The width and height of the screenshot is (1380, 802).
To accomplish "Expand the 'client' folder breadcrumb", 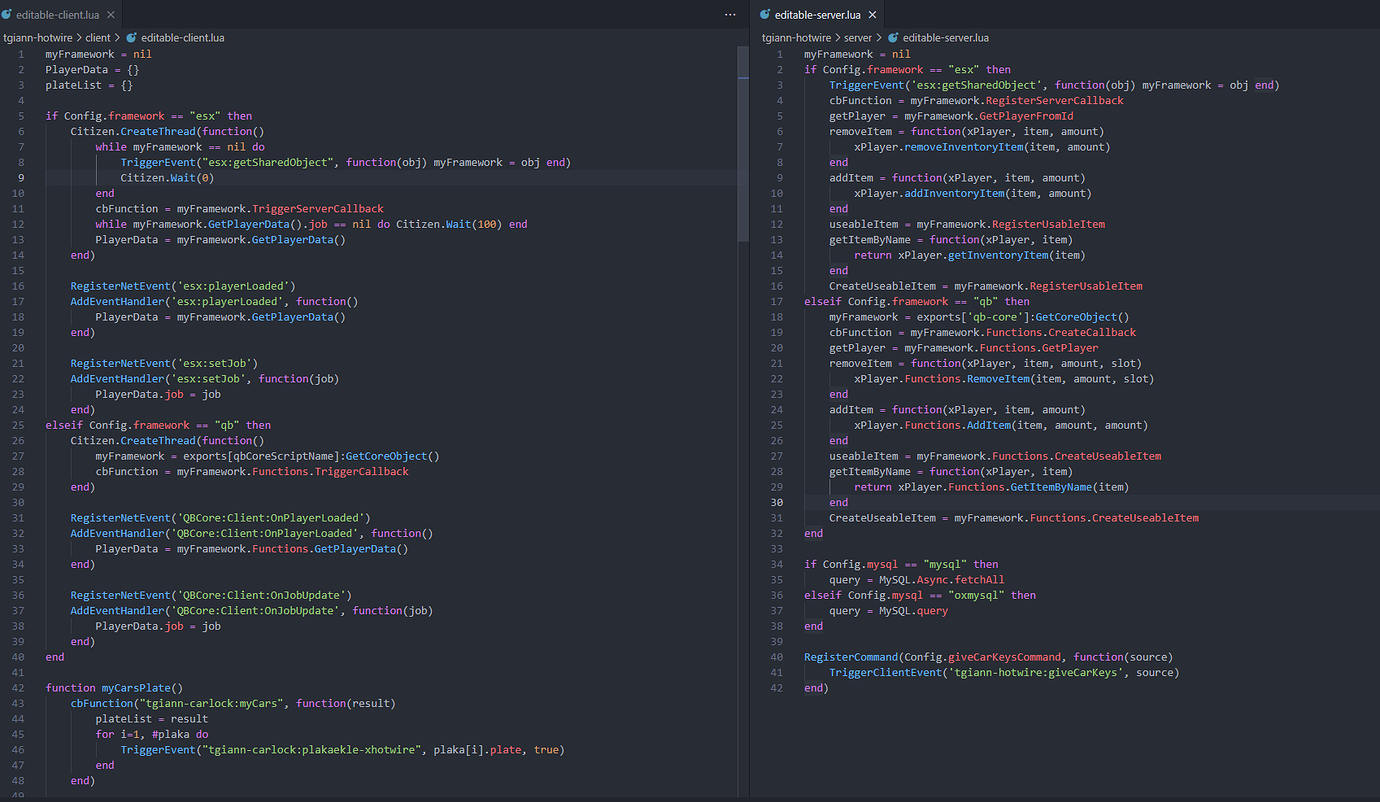I will pos(97,37).
